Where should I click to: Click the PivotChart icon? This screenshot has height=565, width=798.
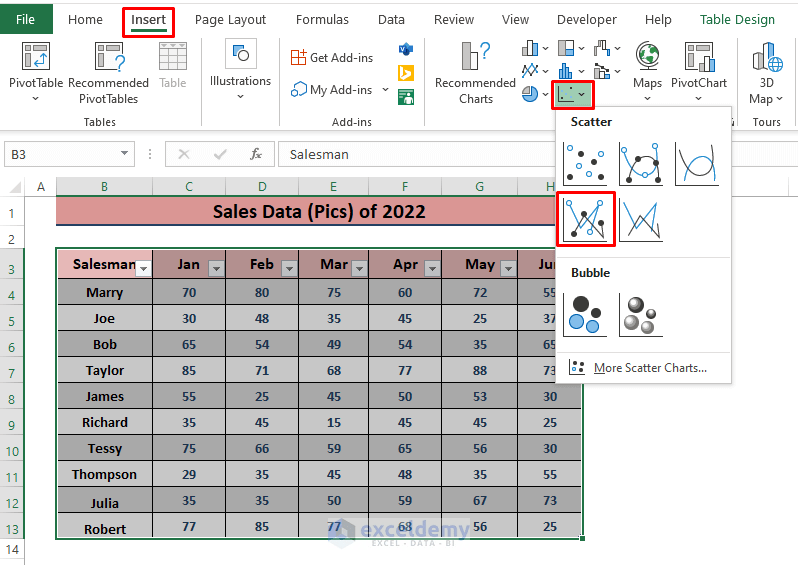point(699,56)
